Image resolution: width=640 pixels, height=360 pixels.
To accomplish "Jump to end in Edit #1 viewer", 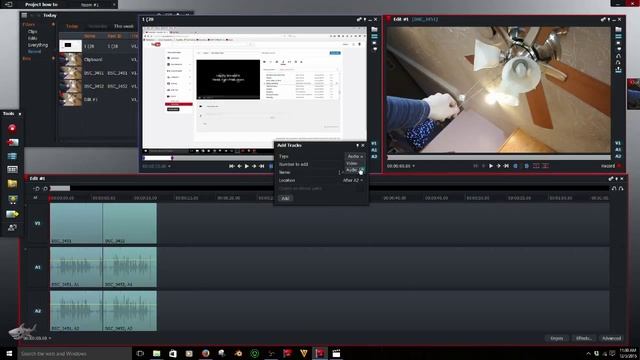I will coord(506,166).
